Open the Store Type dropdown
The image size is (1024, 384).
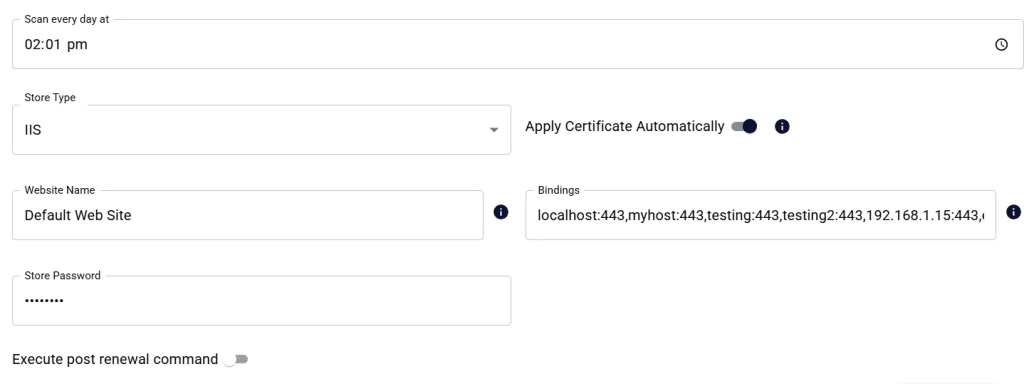tap(261, 130)
